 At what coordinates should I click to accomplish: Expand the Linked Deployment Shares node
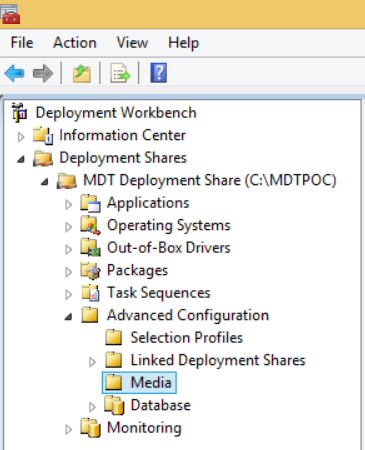[92, 362]
